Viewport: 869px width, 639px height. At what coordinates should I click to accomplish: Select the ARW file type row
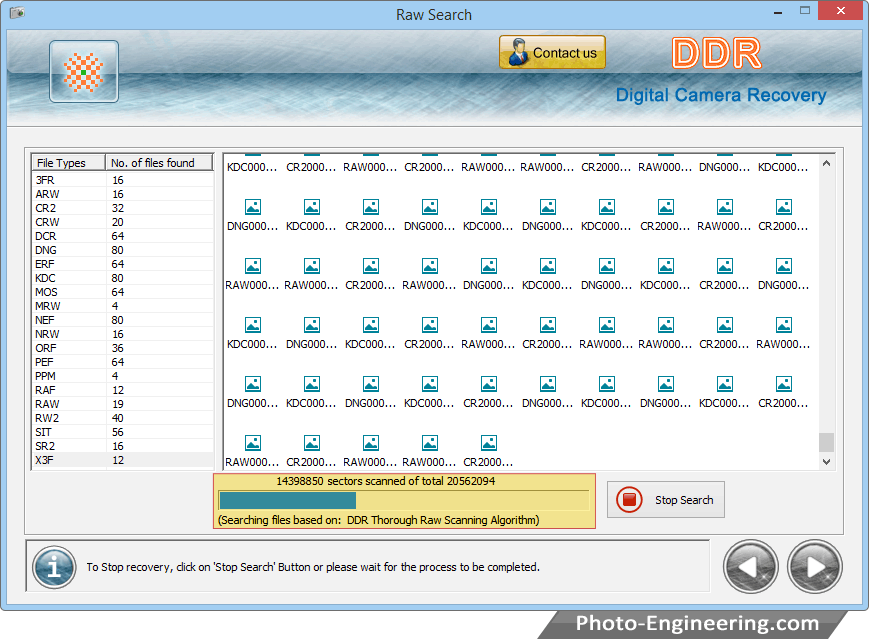(x=122, y=194)
